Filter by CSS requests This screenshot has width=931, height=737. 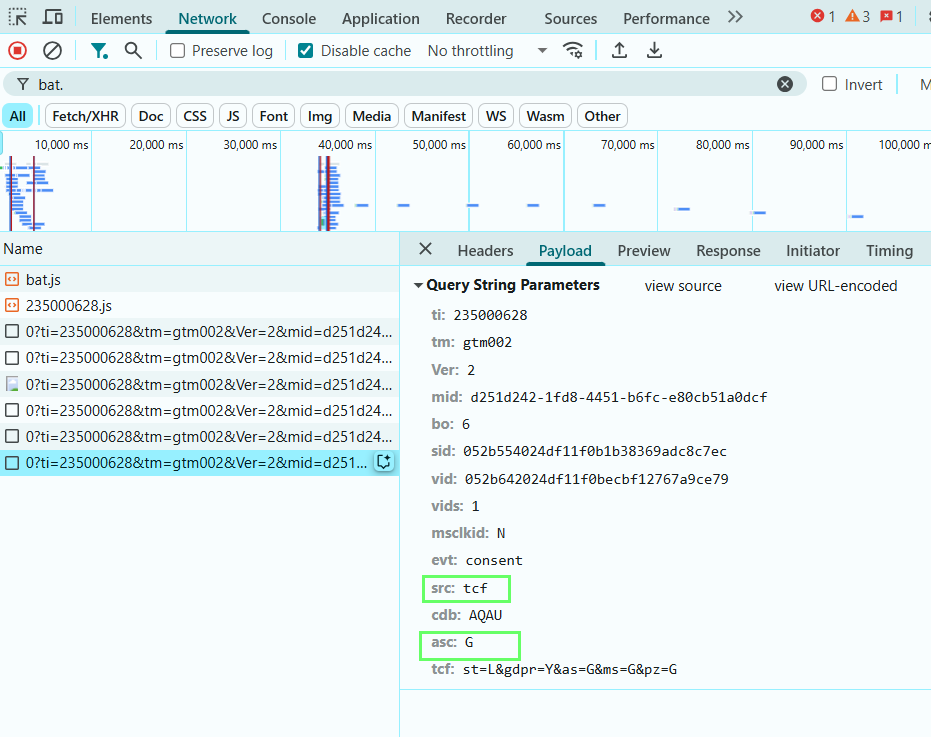pyautogui.click(x=195, y=116)
